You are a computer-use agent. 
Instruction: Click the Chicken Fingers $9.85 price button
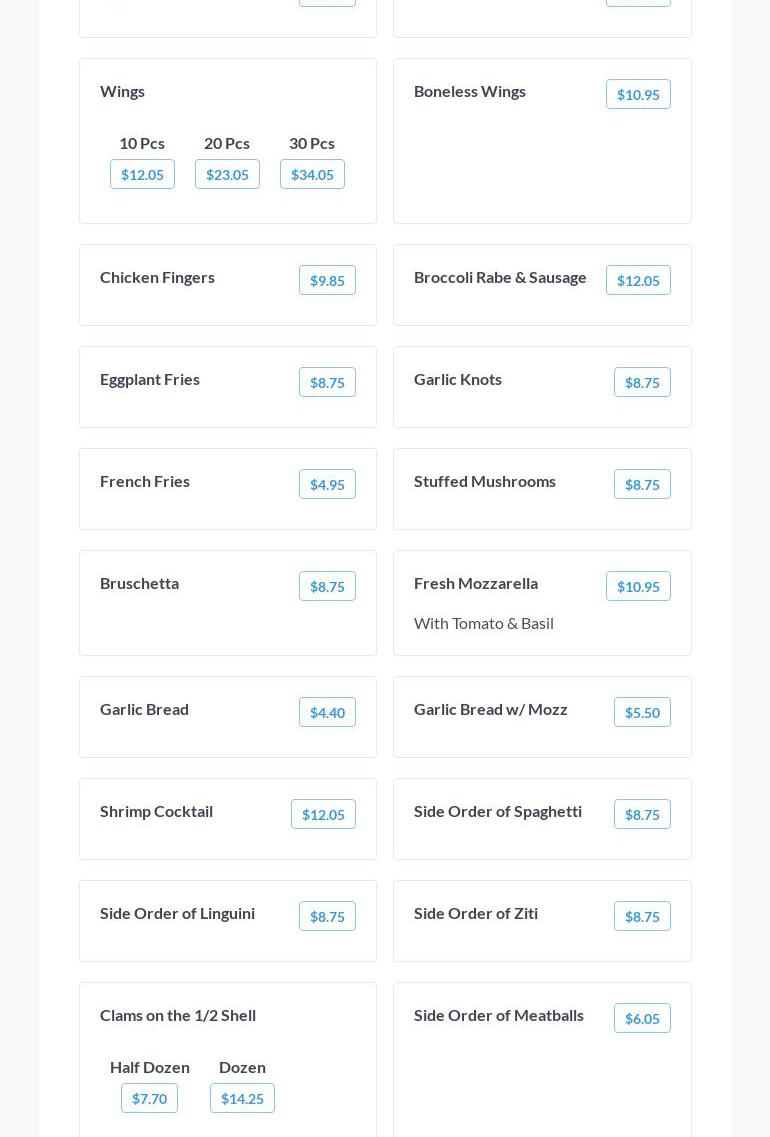coord(327,280)
